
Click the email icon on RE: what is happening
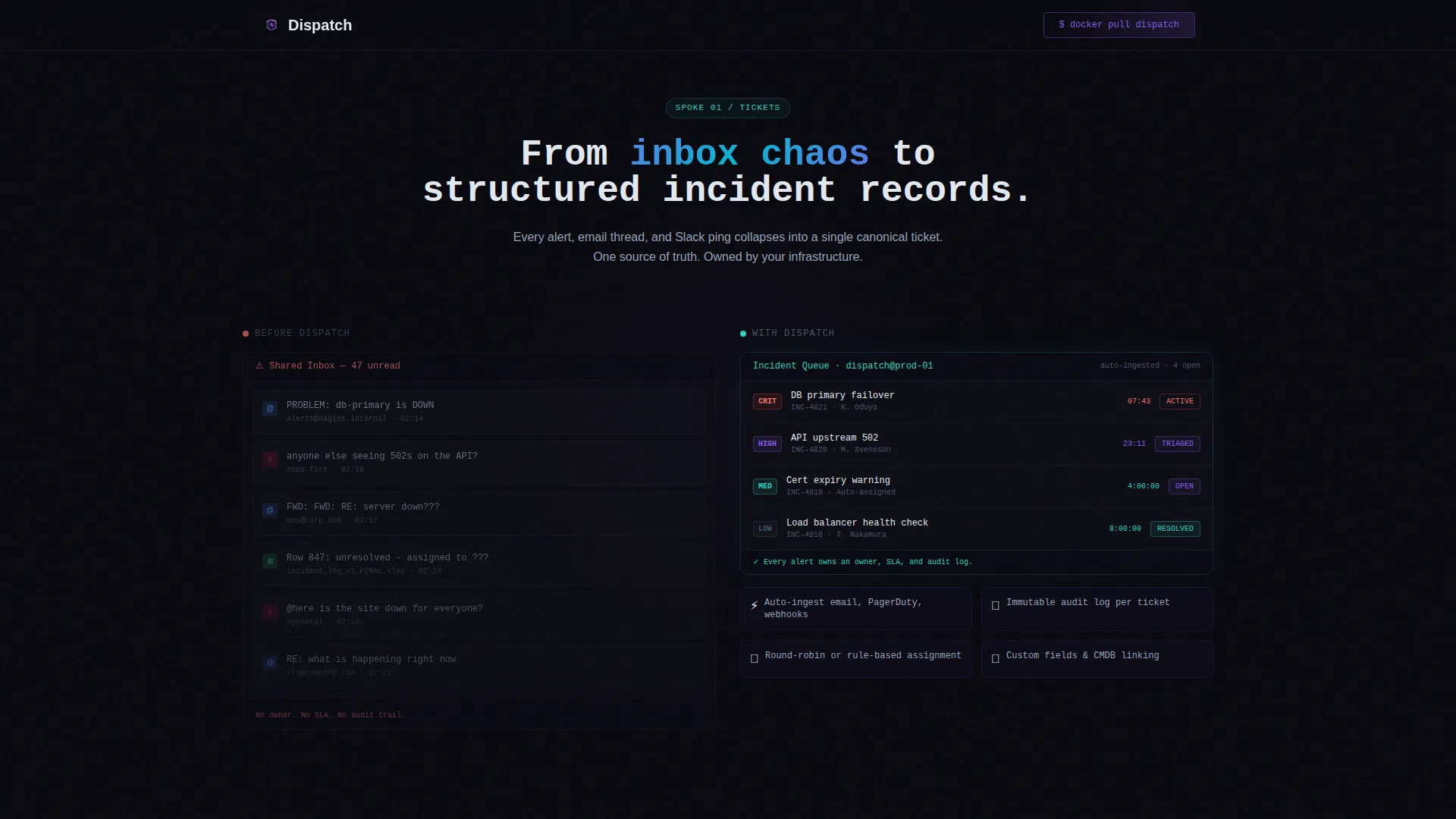click(269, 663)
